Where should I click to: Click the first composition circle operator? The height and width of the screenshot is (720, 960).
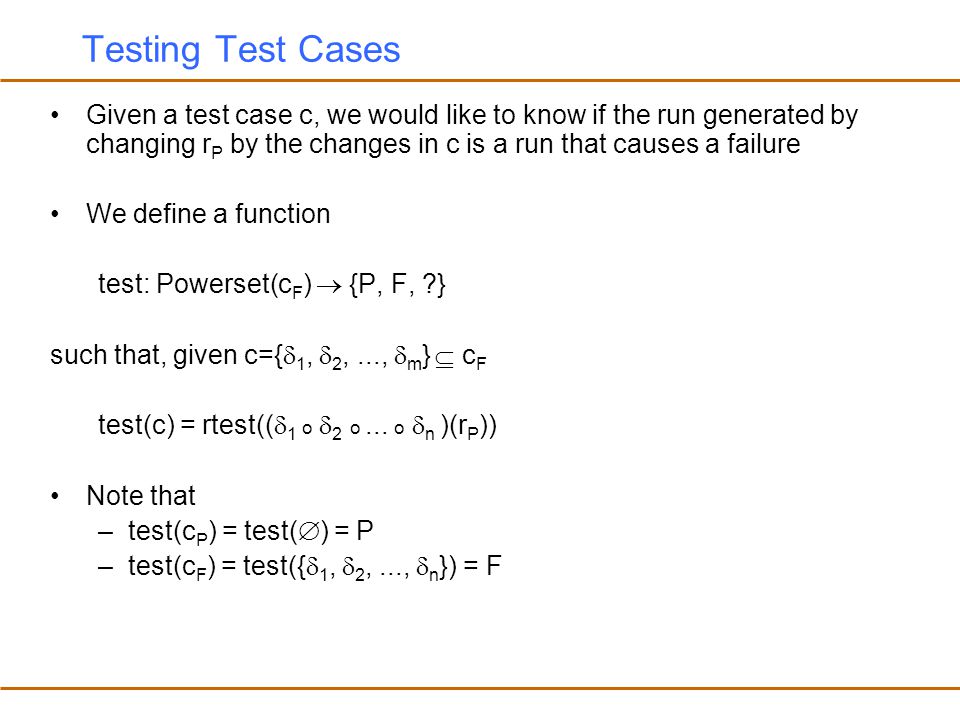coord(307,429)
